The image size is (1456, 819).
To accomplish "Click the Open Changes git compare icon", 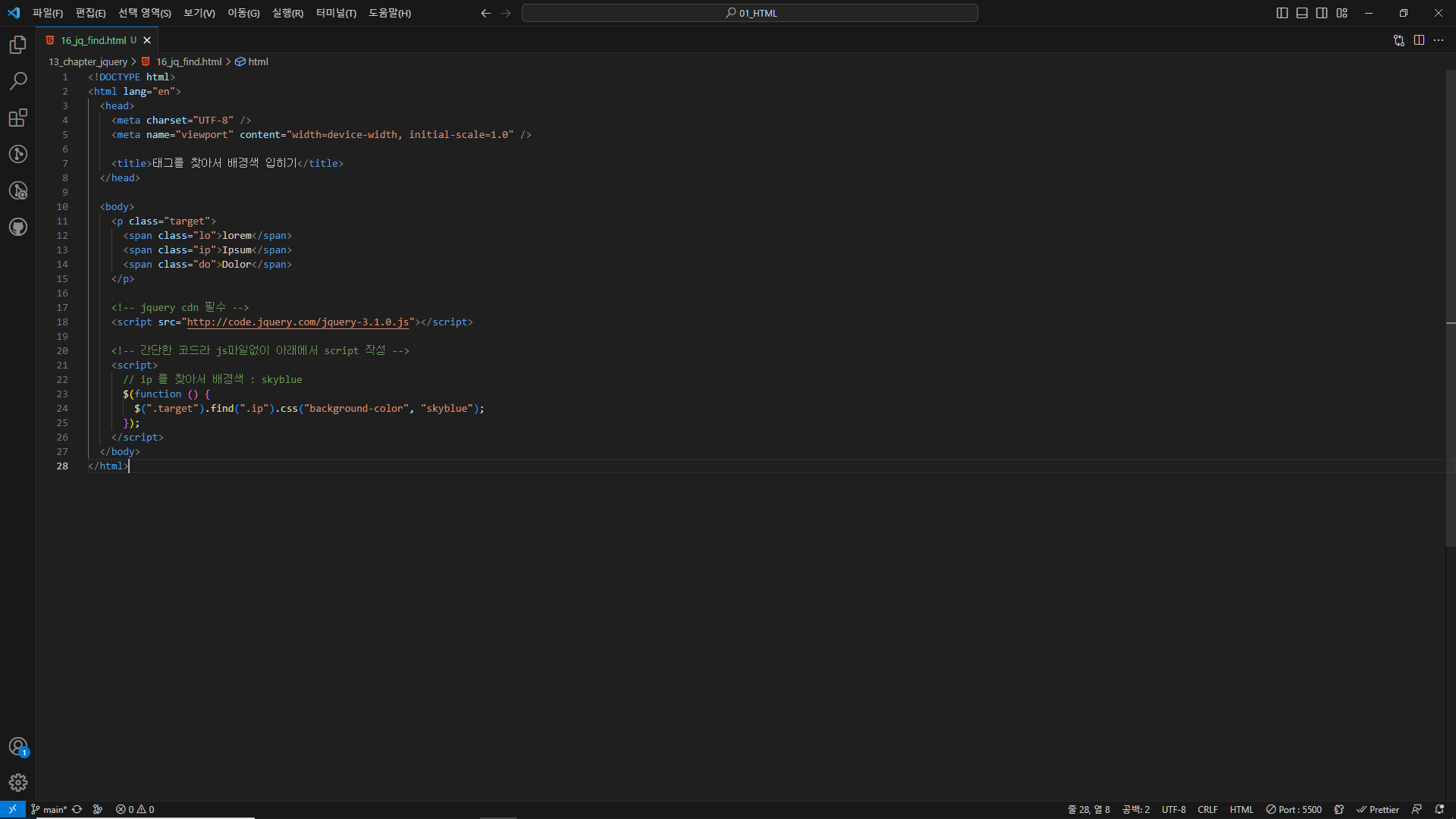I will pyautogui.click(x=1398, y=40).
